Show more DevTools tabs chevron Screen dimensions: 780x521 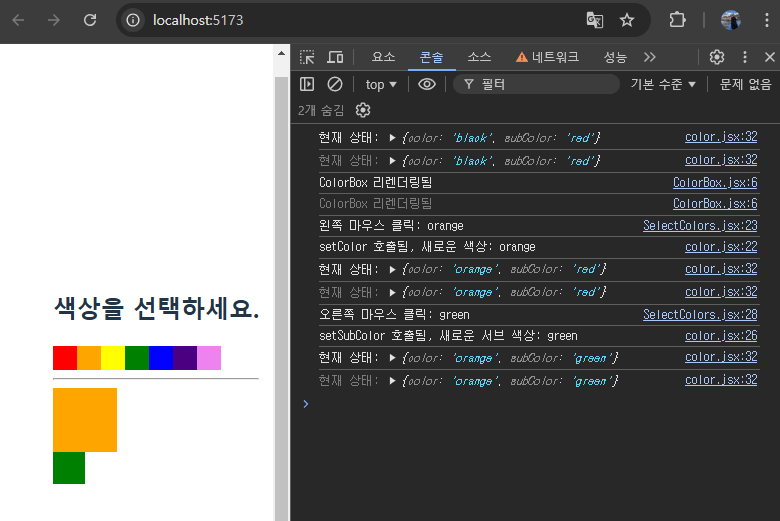click(650, 57)
